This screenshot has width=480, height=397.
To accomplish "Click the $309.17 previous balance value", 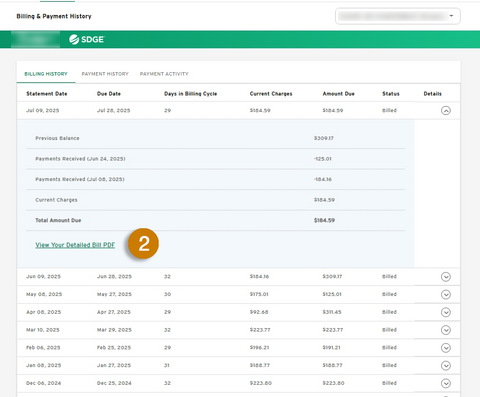I will [x=324, y=138].
